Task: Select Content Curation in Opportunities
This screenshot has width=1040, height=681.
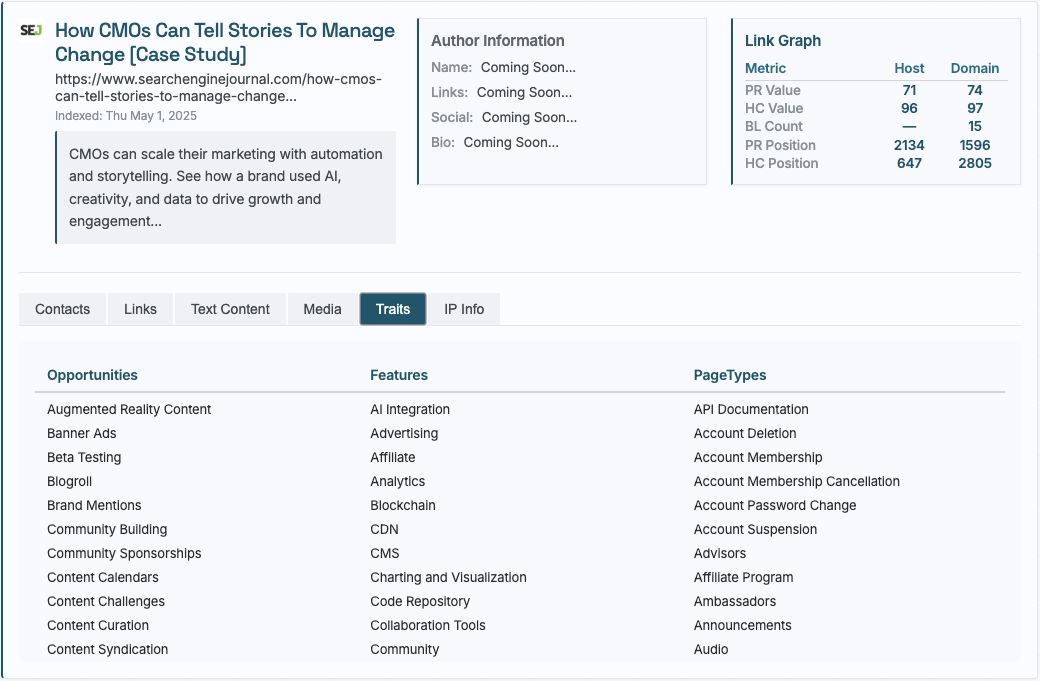Action: click(x=98, y=625)
